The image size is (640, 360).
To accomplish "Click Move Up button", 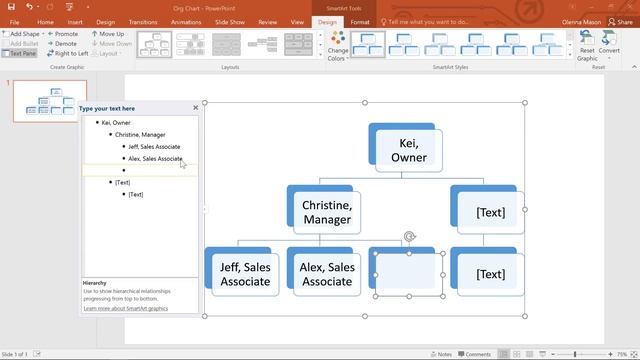I will [108, 34].
